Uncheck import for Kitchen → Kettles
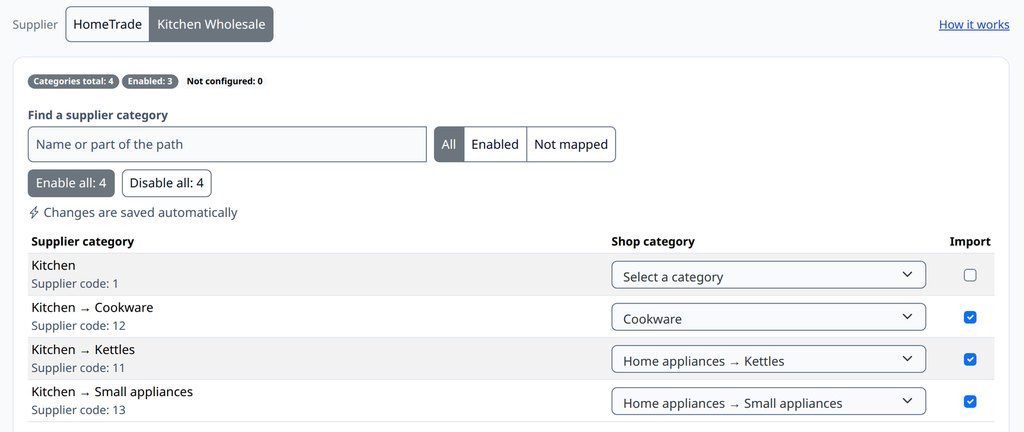The image size is (1024, 432). pyautogui.click(x=970, y=359)
